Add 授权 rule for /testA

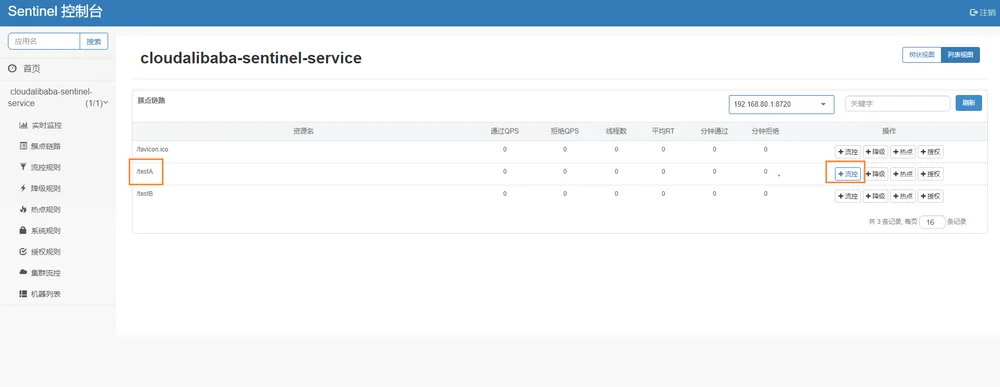tap(930, 173)
